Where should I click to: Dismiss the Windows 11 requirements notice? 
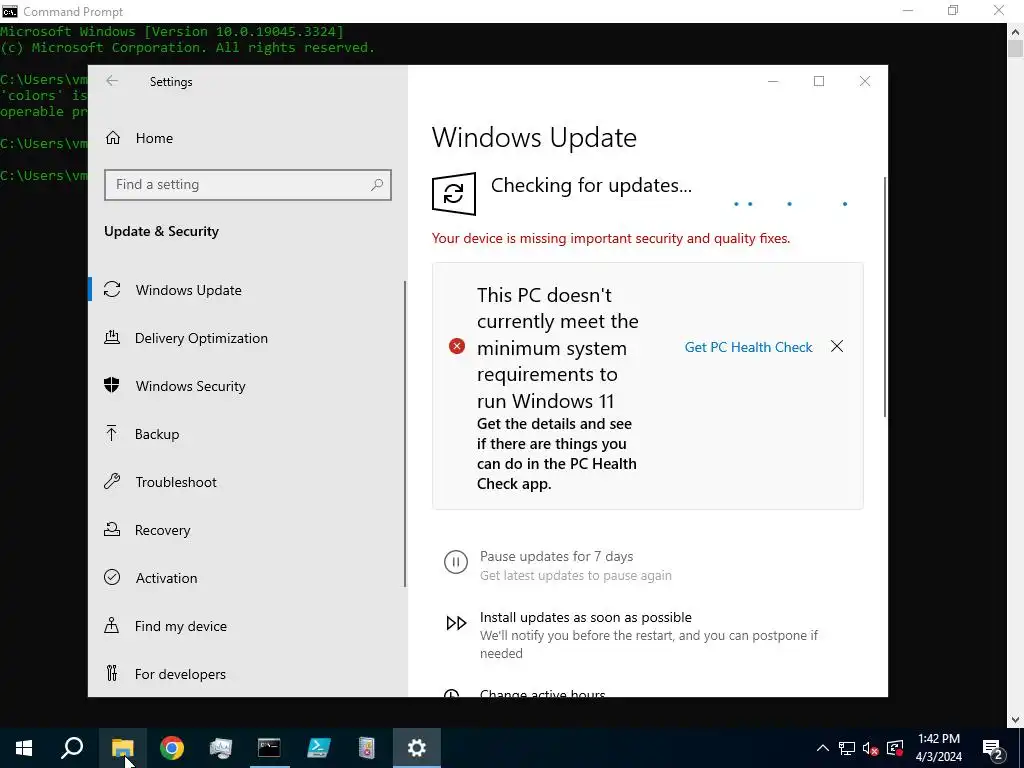(837, 346)
